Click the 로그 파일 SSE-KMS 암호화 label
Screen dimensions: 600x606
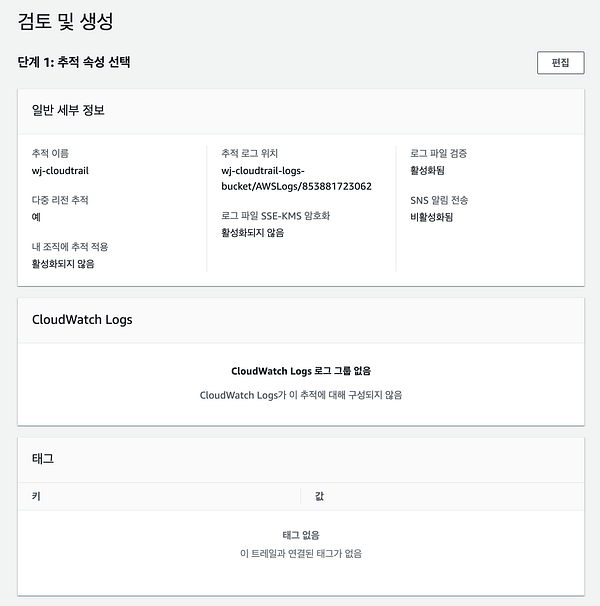pyautogui.click(x=276, y=216)
